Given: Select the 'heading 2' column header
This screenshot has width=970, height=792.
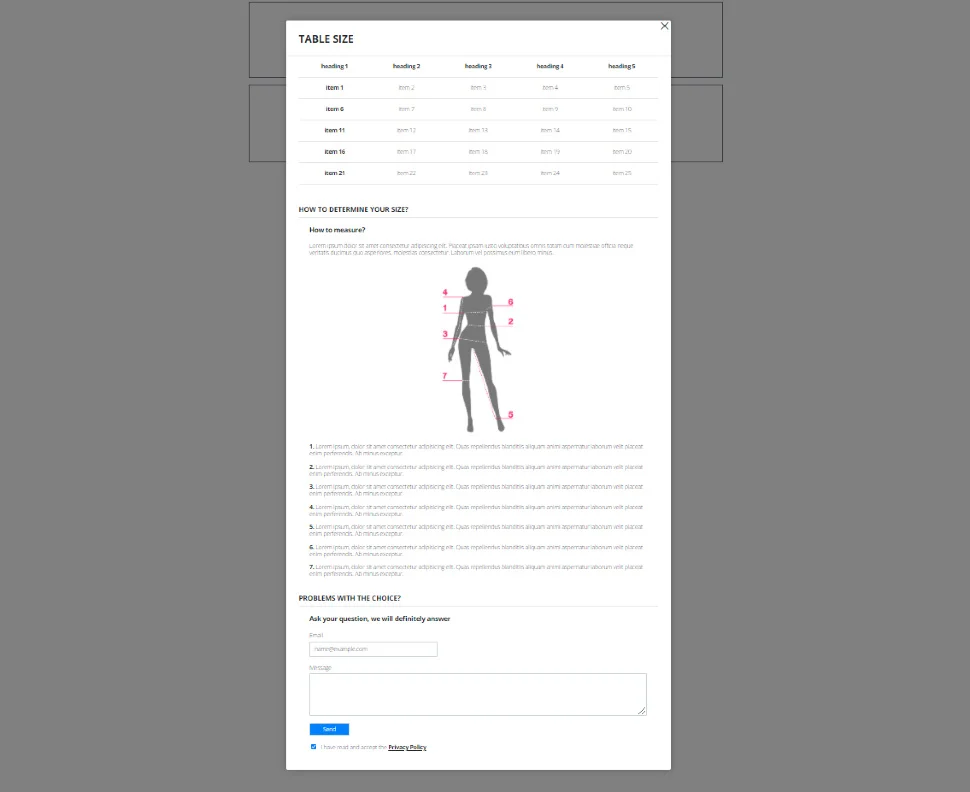Looking at the screenshot, I should click(406, 66).
